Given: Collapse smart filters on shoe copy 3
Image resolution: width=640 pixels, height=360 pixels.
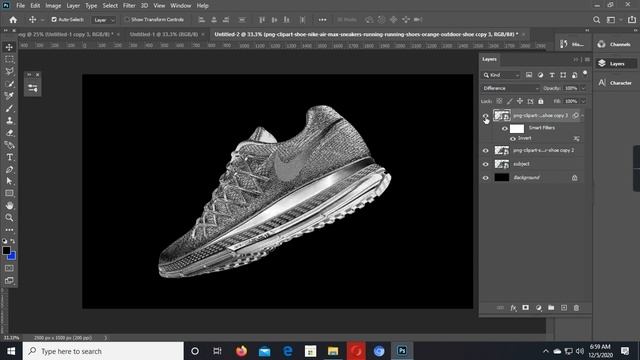Looking at the screenshot, I should (582, 116).
